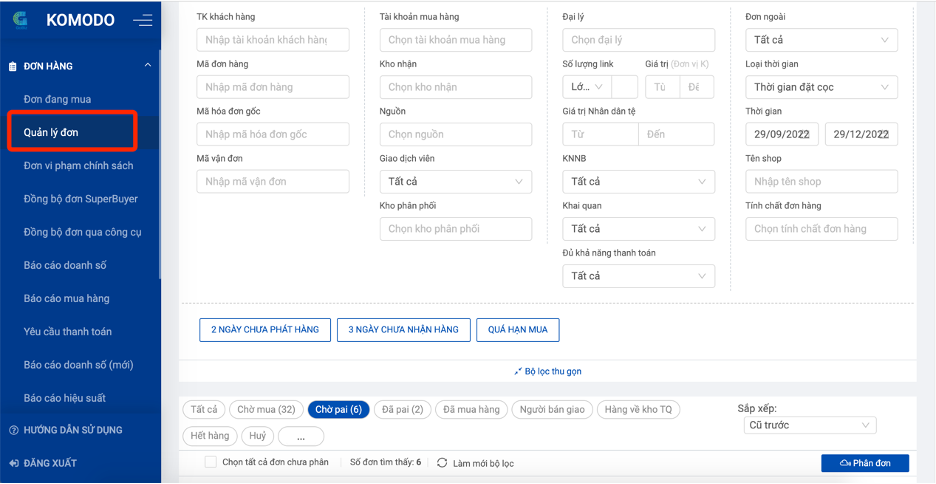Click the ĐĂNG XUẤT logout icon
This screenshot has width=936, height=484.
pos(13,463)
